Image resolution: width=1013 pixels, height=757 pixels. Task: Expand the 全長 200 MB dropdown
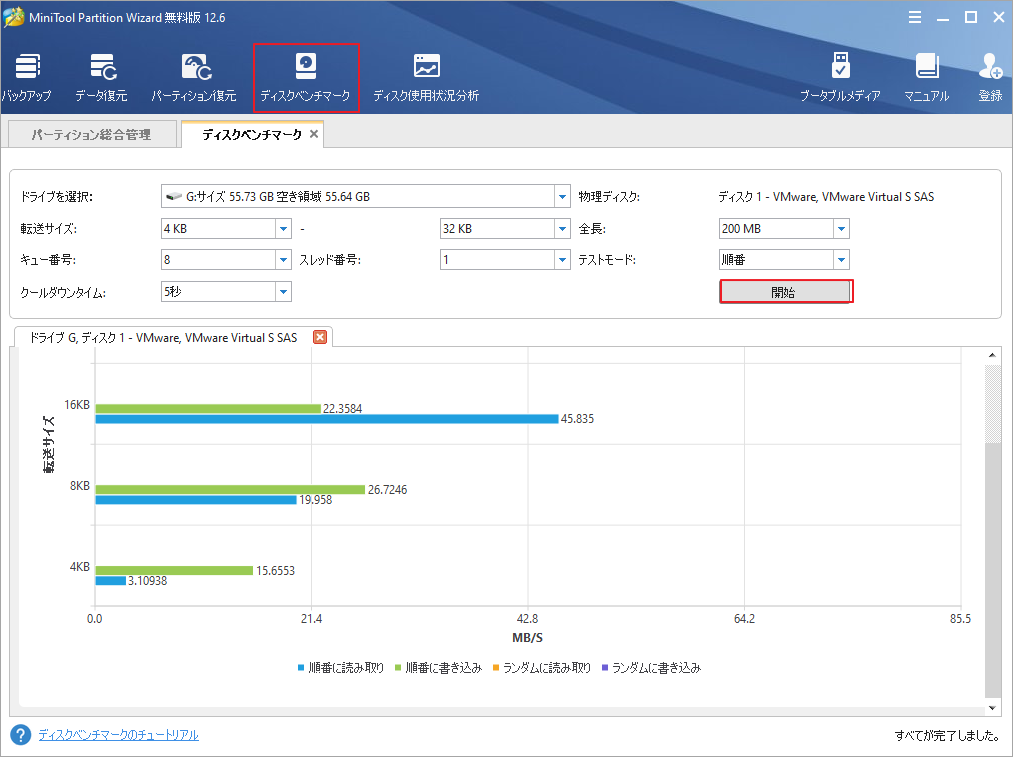click(841, 229)
